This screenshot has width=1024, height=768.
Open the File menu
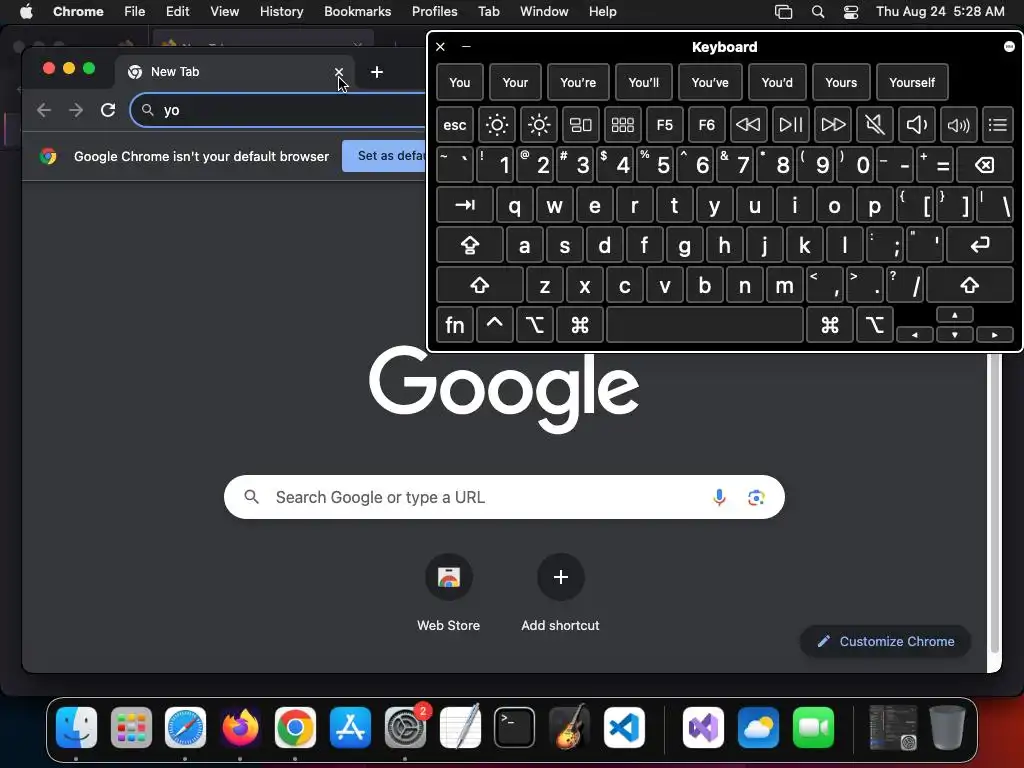[x=135, y=11]
